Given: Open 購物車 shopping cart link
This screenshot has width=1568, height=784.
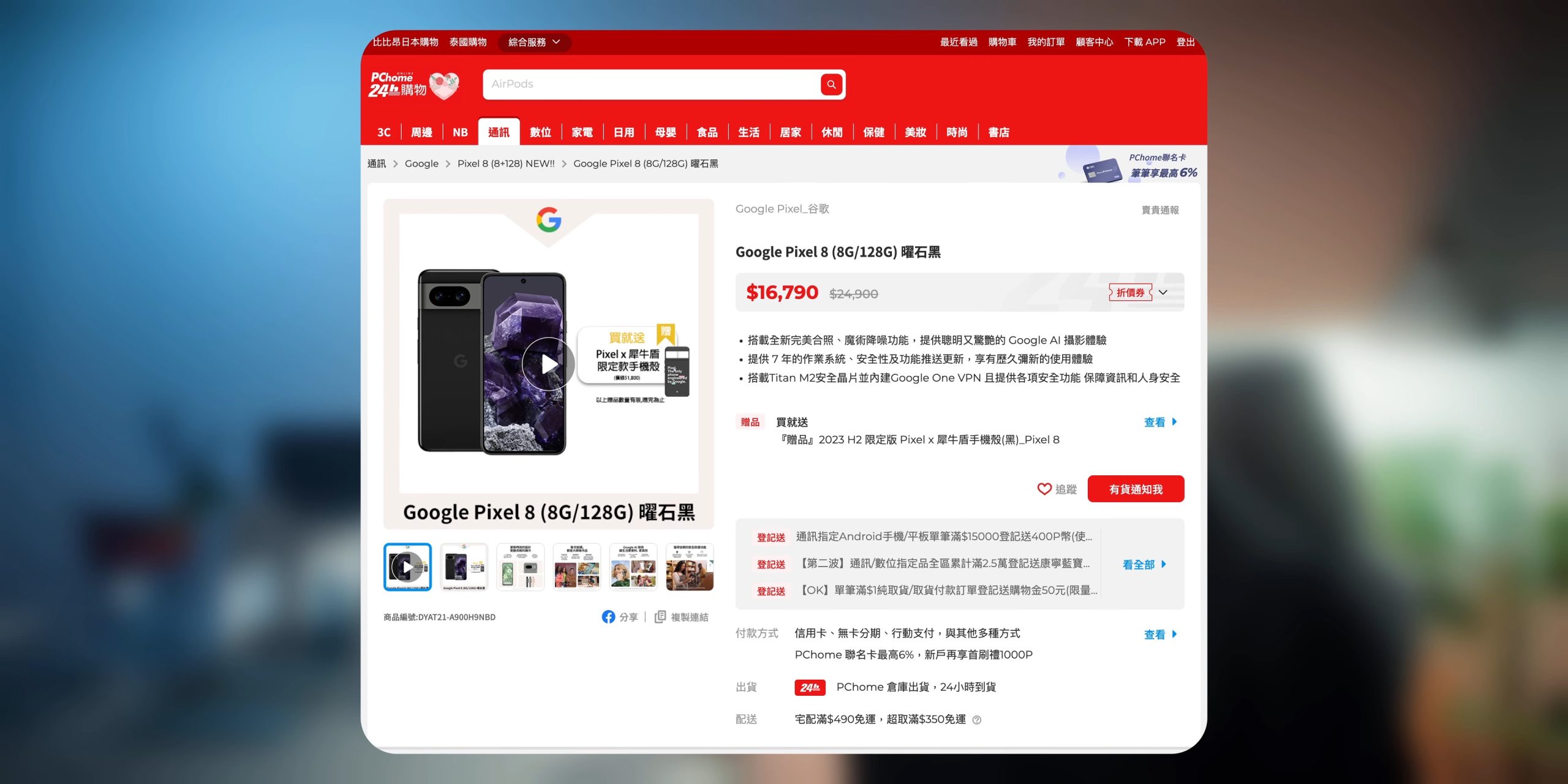Looking at the screenshot, I should [x=1002, y=42].
